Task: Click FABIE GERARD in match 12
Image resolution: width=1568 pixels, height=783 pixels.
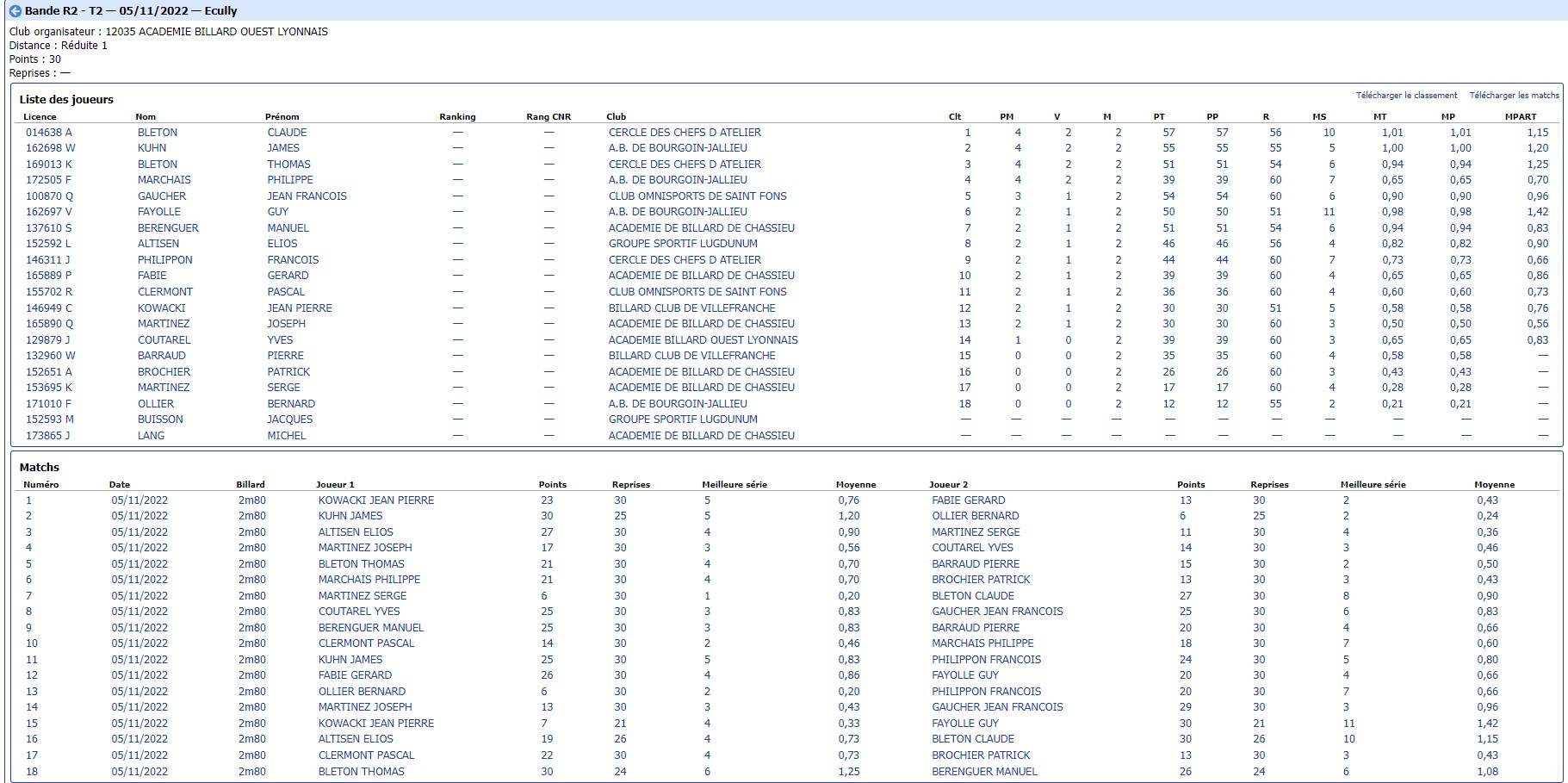Action: point(355,675)
